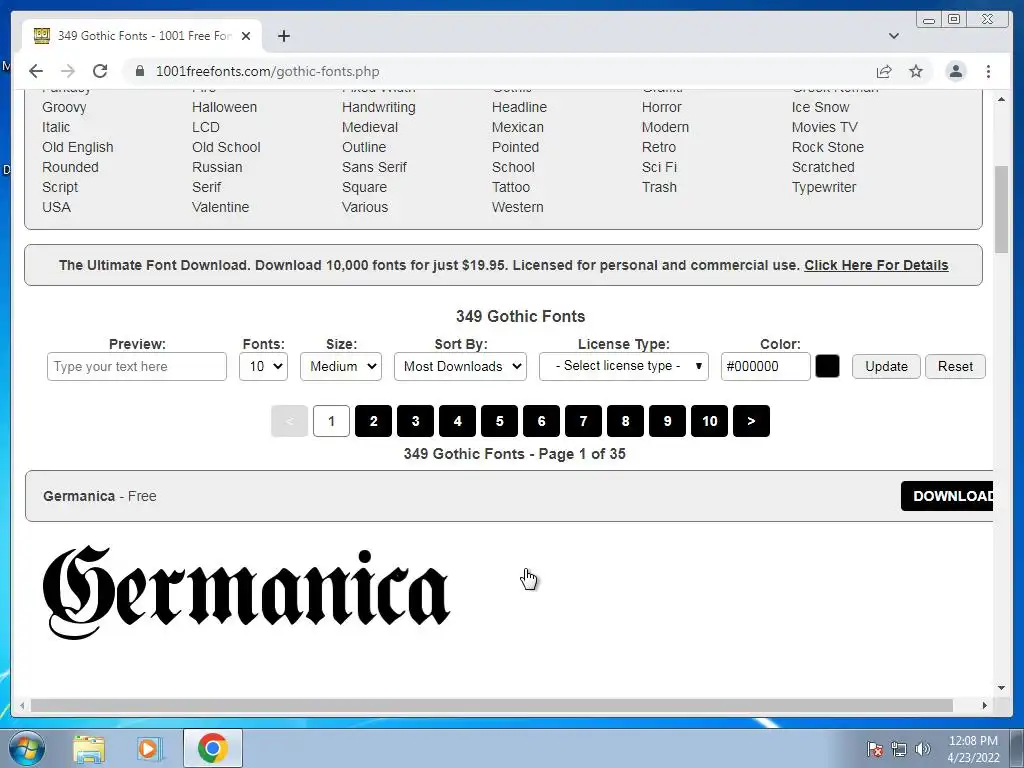Open the Valentine fonts category

(x=220, y=207)
